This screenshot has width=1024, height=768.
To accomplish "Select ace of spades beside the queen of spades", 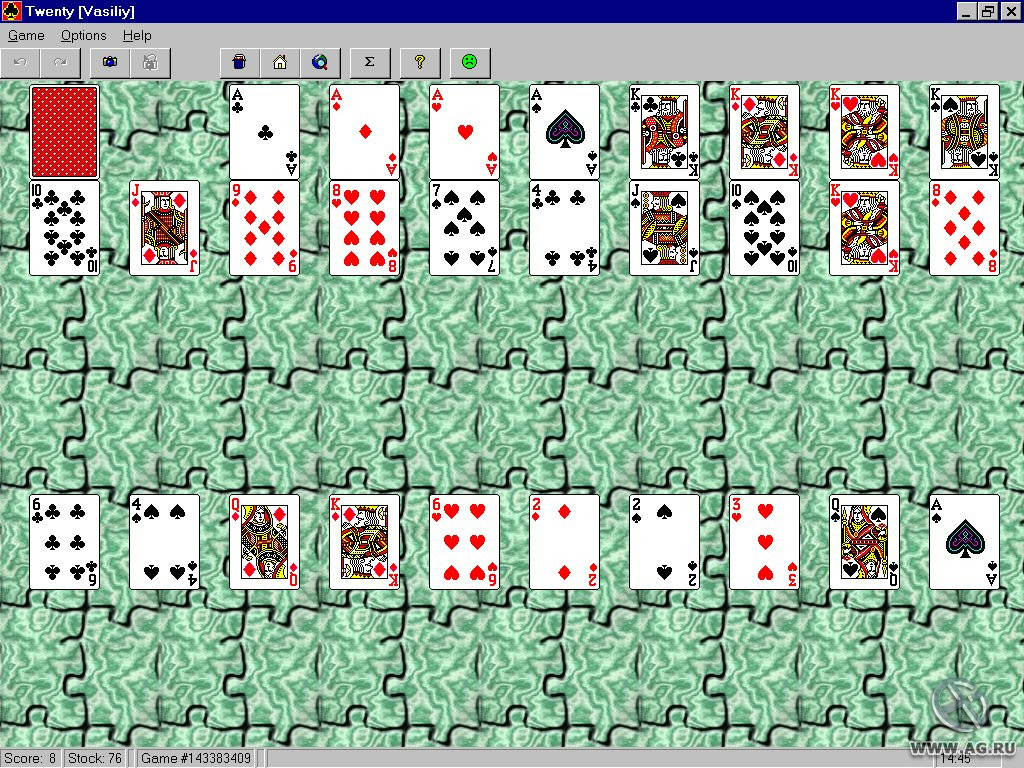I will point(964,542).
